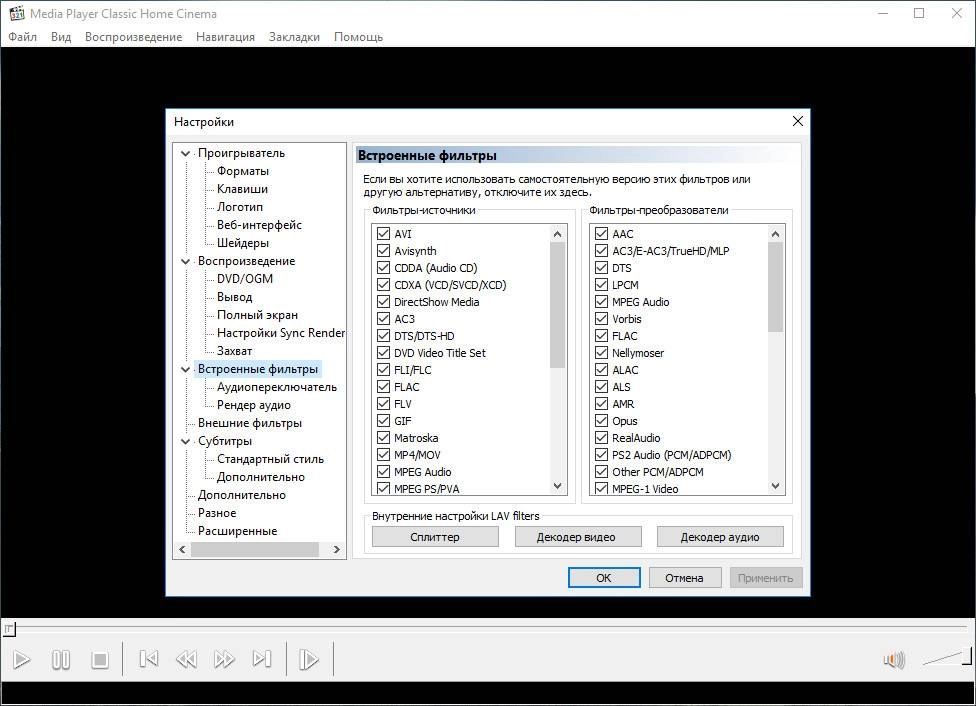Click the seek bar thumb handle

tap(9, 629)
